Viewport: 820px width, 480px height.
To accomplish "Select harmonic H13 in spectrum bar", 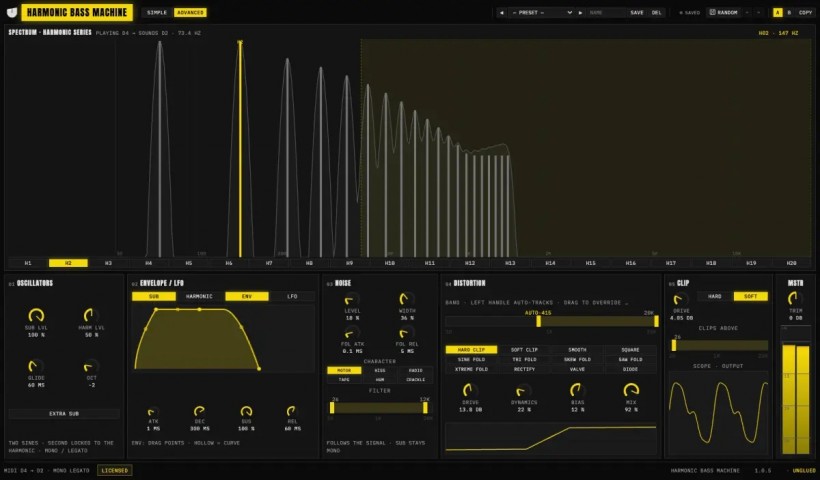I will [x=510, y=263].
